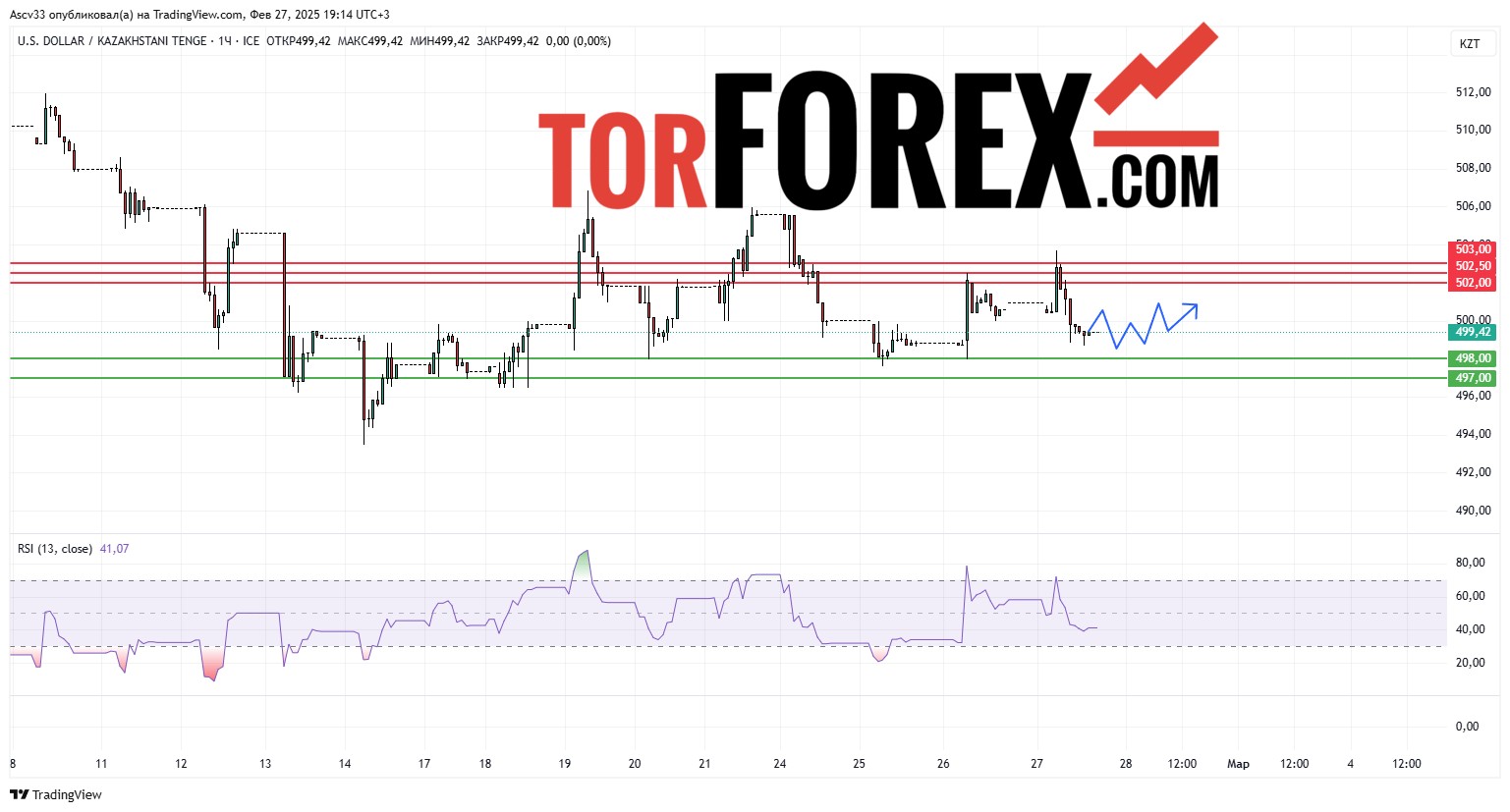The height and width of the screenshot is (812, 1510).
Task: Click 40,00 on the RSI scale
Action: 1470,629
